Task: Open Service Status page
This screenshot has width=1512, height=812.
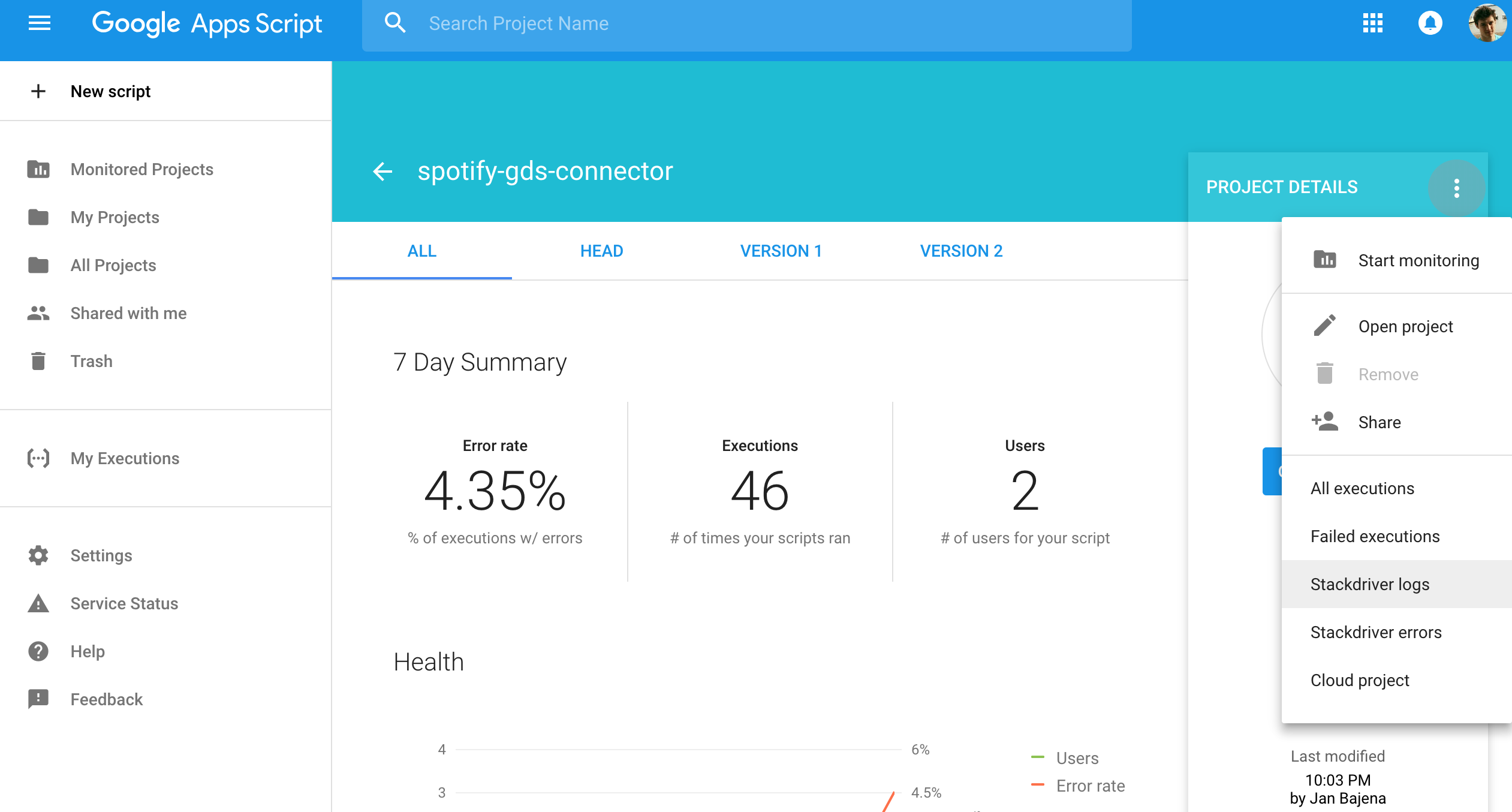Action: click(x=165, y=603)
